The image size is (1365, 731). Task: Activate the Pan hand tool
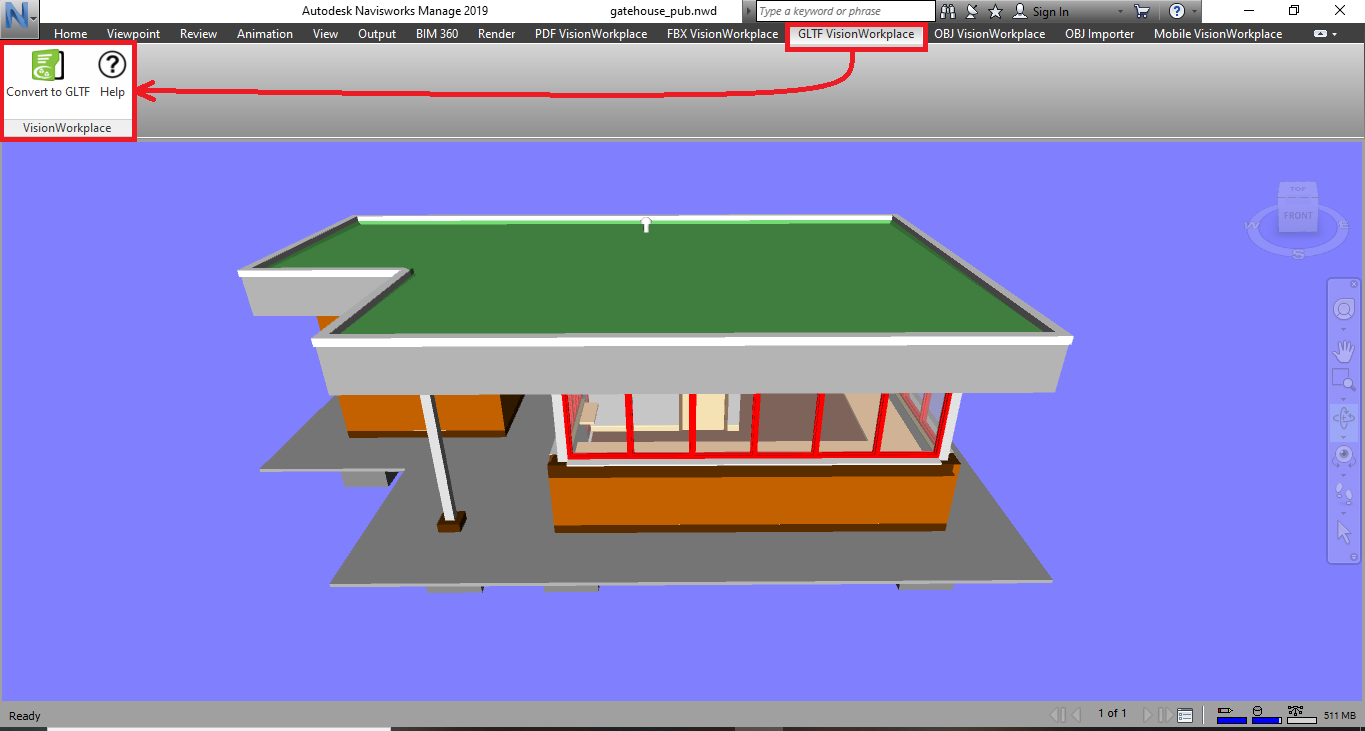click(1344, 350)
